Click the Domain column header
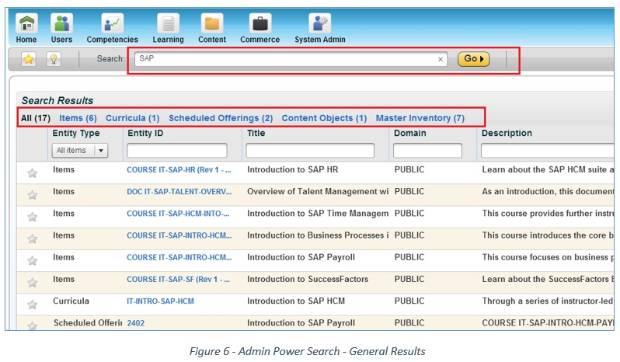Screen dimensions: 620x362 click(x=410, y=133)
